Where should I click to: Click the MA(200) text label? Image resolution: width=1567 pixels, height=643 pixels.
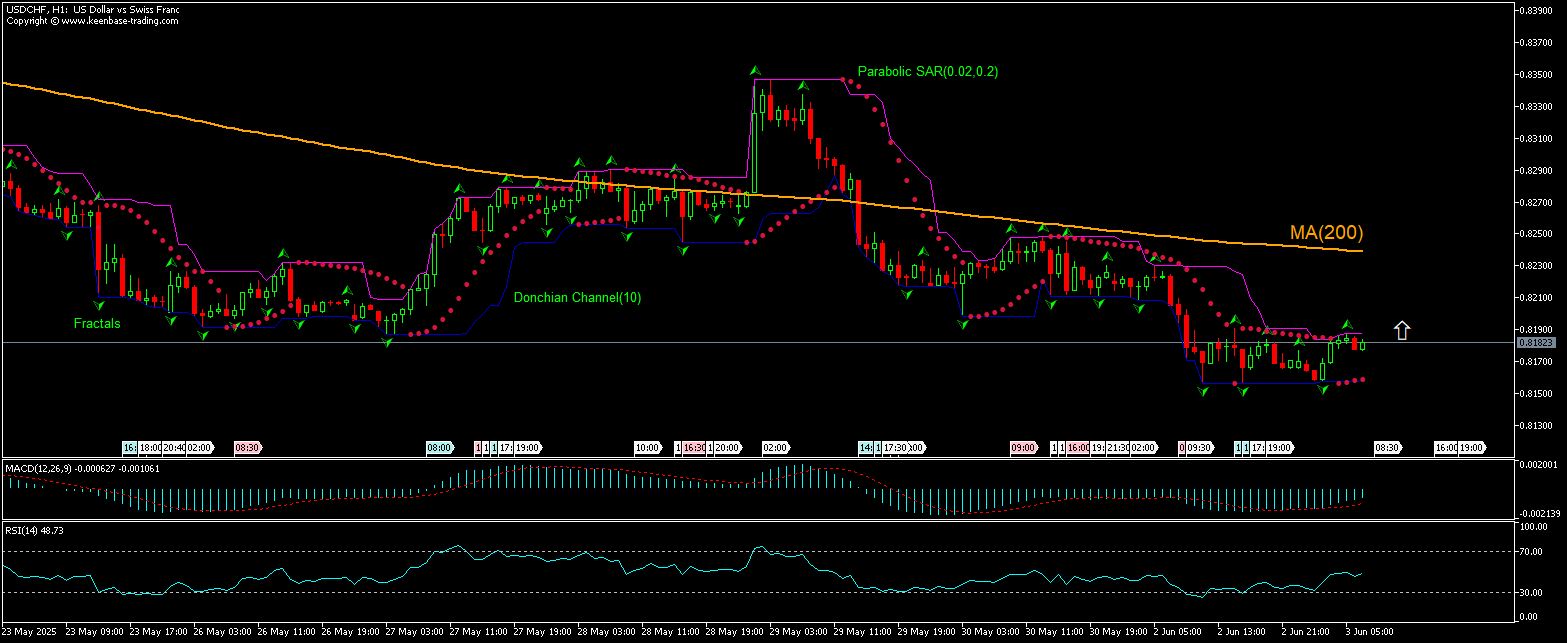[x=1325, y=233]
